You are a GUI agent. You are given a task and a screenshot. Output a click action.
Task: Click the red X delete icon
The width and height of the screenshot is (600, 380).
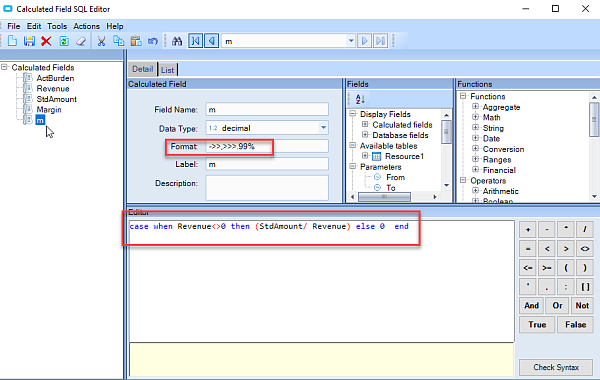click(46, 41)
